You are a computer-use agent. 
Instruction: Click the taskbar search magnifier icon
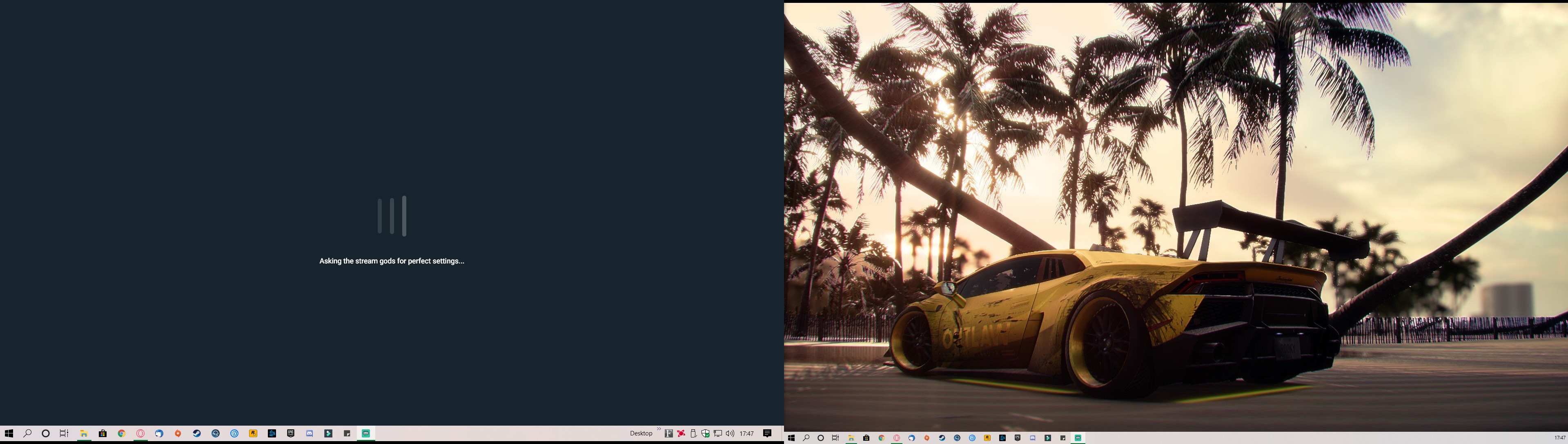coord(27,434)
